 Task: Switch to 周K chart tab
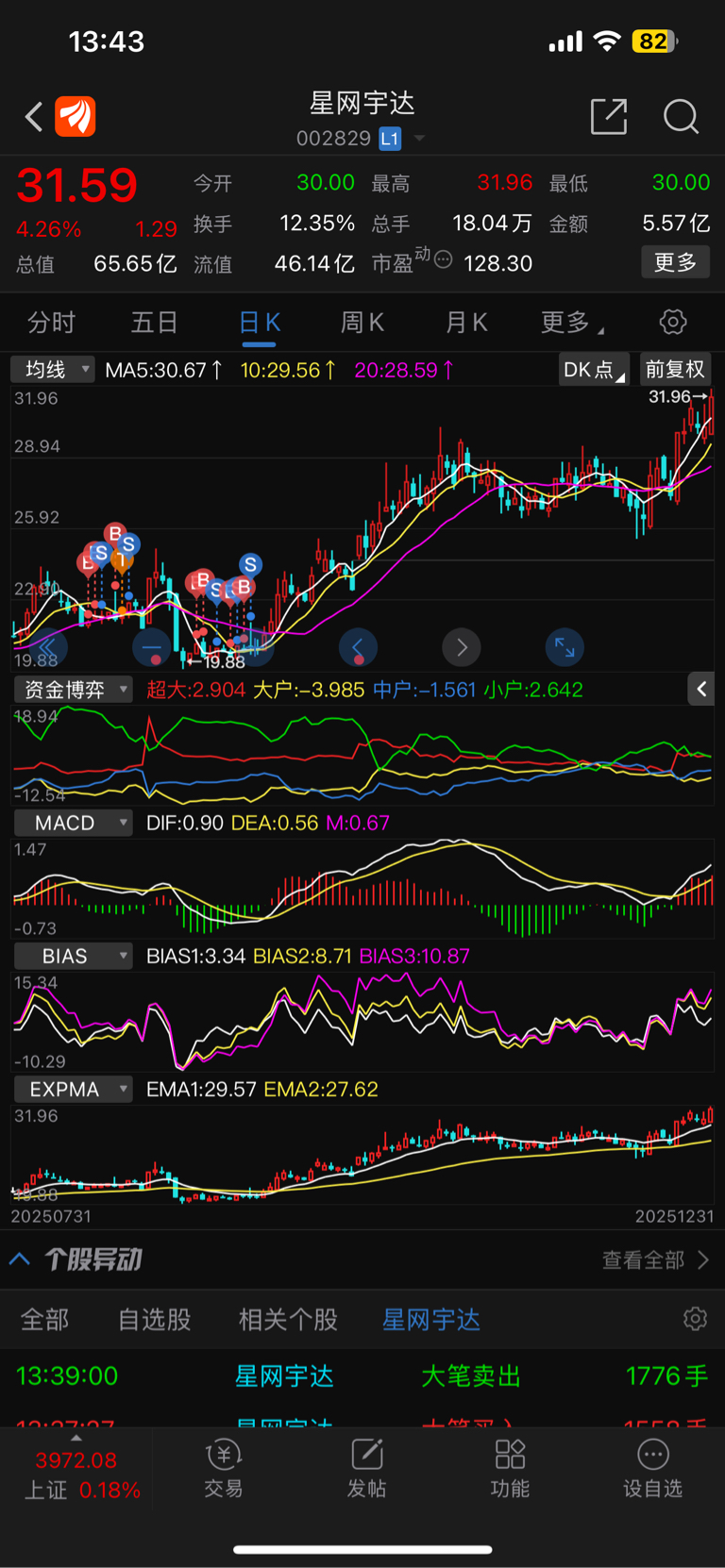click(362, 323)
